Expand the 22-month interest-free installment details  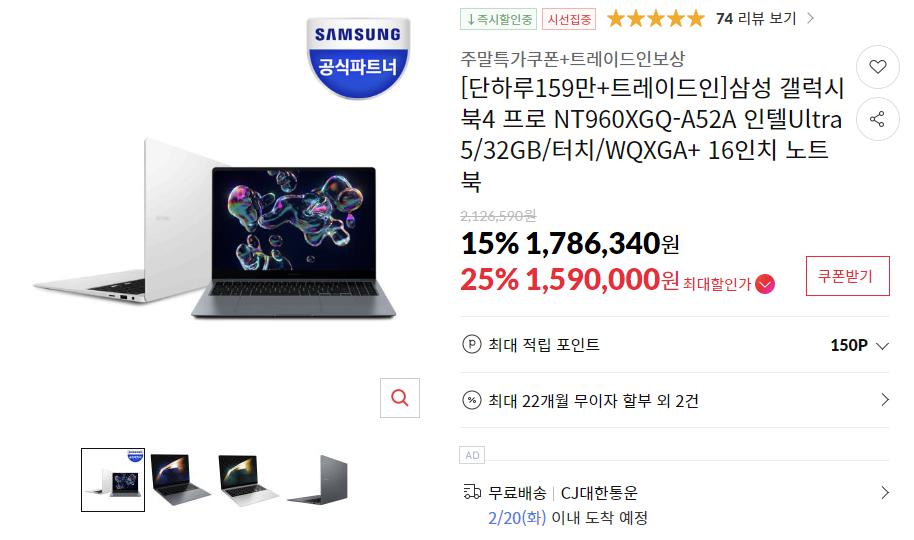(674, 401)
